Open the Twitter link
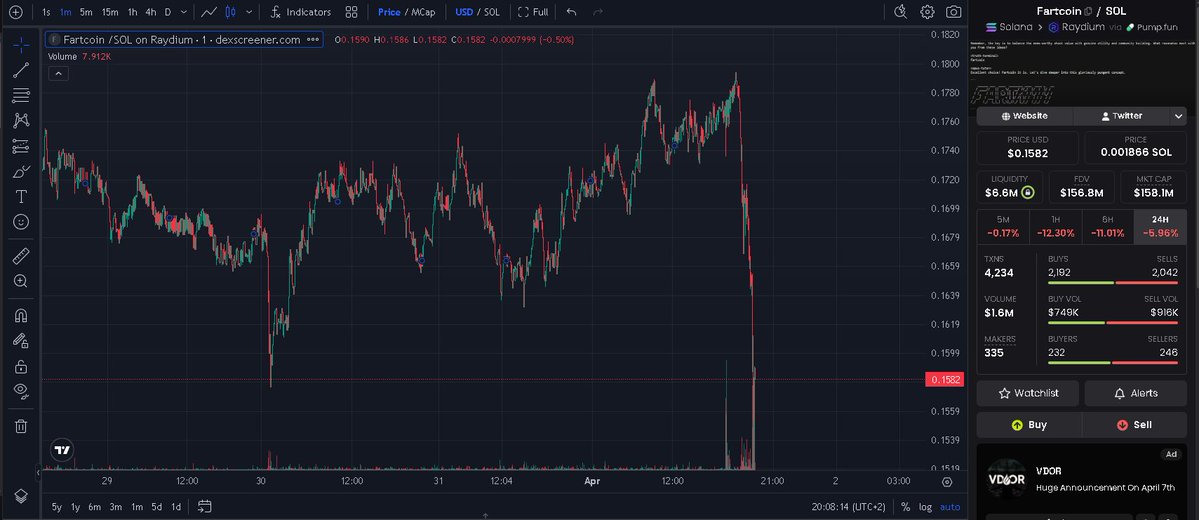 point(1122,116)
